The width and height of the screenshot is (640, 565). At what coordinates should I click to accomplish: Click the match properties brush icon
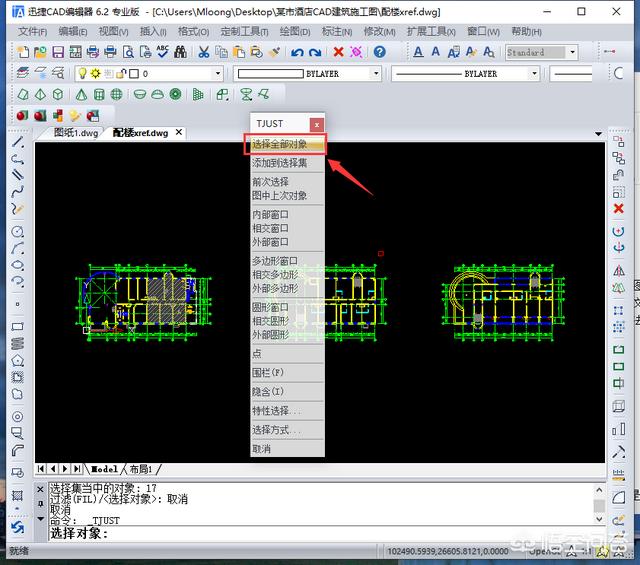tap(274, 52)
